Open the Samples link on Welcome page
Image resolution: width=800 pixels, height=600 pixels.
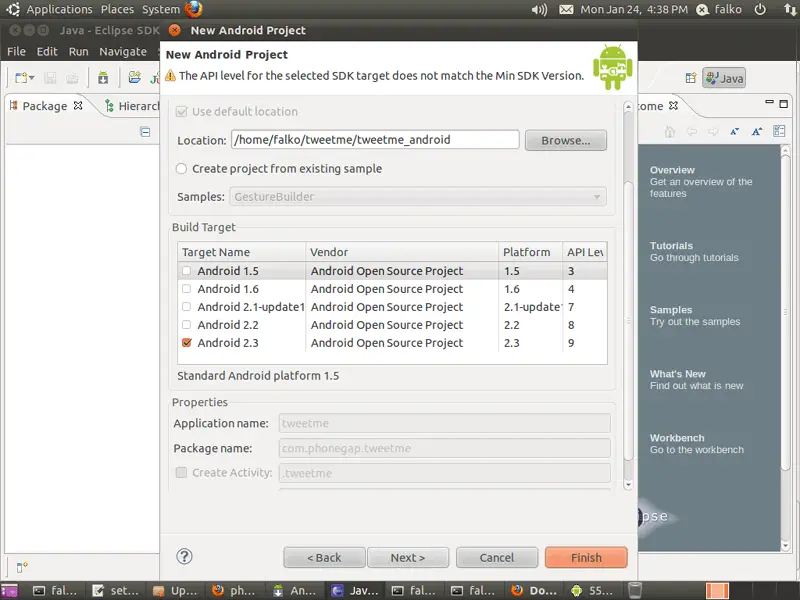coord(670,310)
